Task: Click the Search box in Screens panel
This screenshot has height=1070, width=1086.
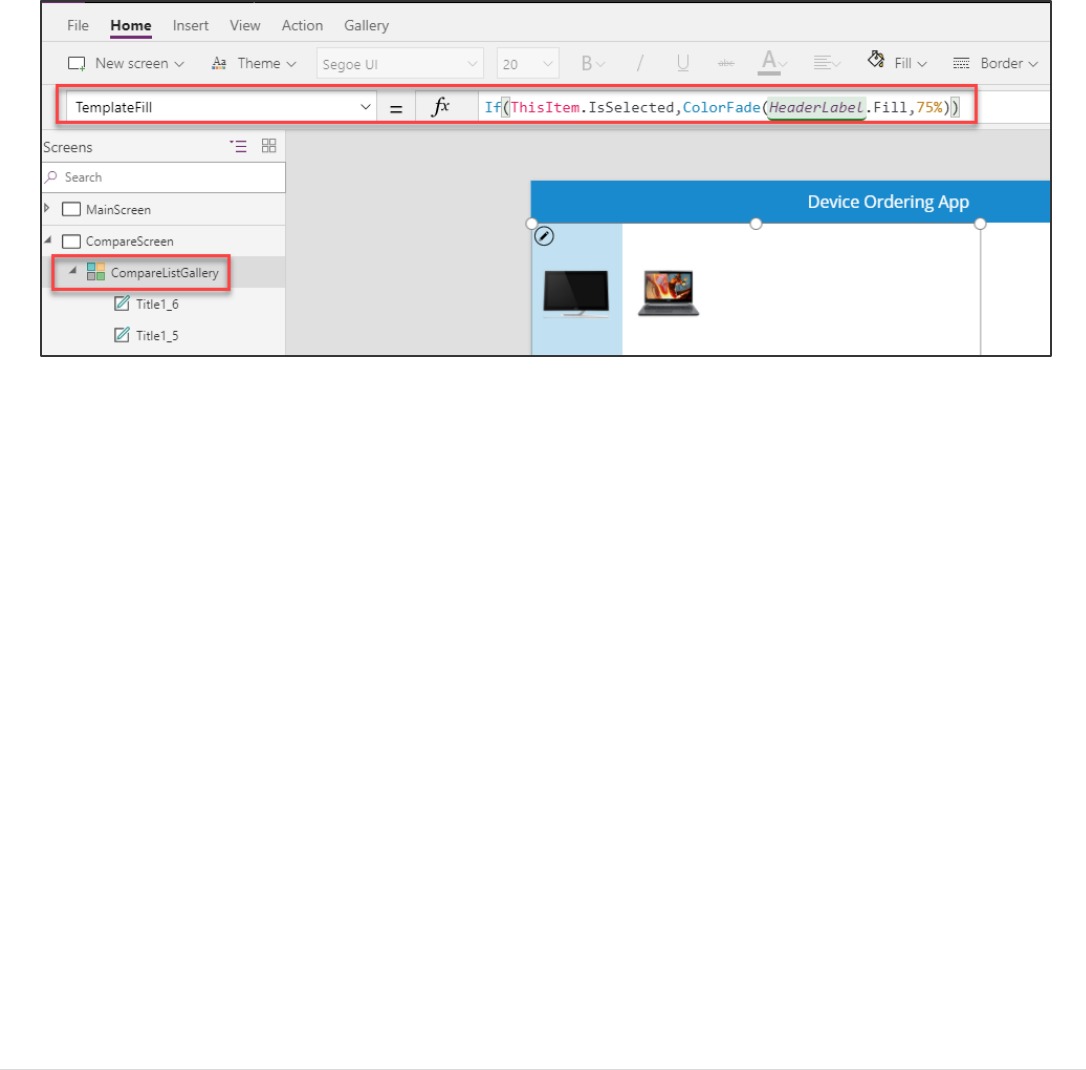Action: [164, 177]
